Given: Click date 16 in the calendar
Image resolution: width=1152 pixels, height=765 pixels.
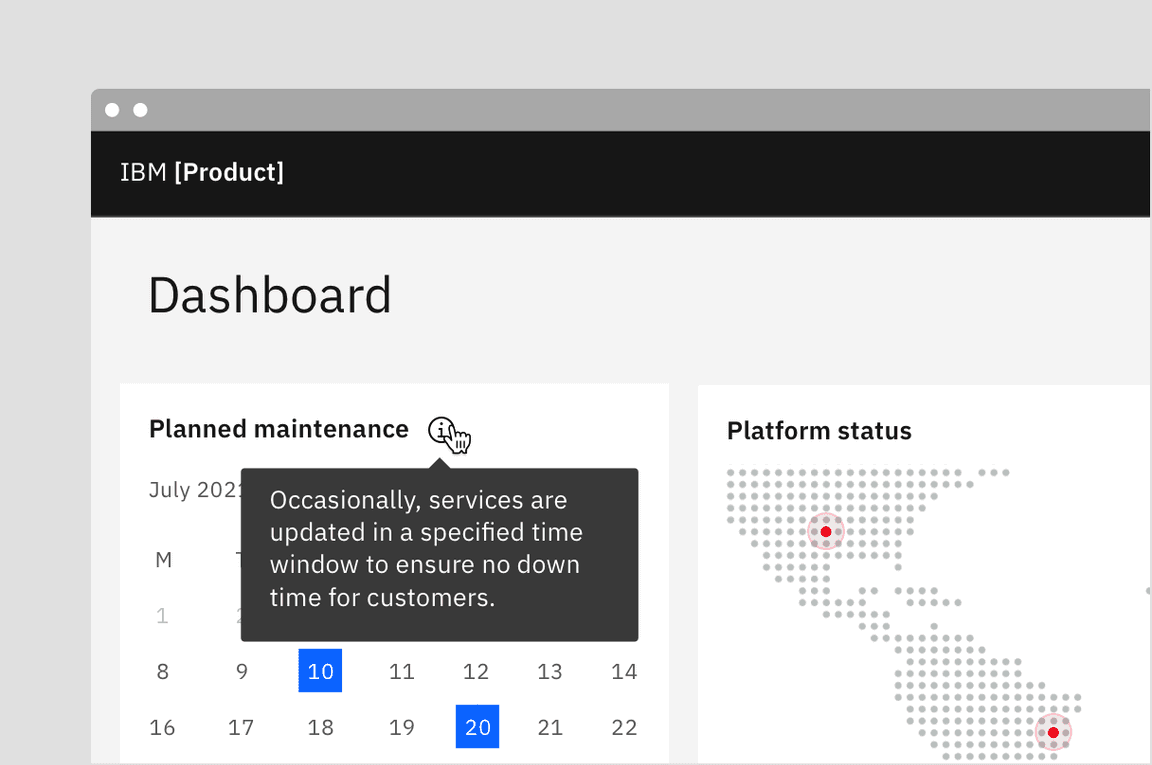Looking at the screenshot, I should pyautogui.click(x=163, y=727).
